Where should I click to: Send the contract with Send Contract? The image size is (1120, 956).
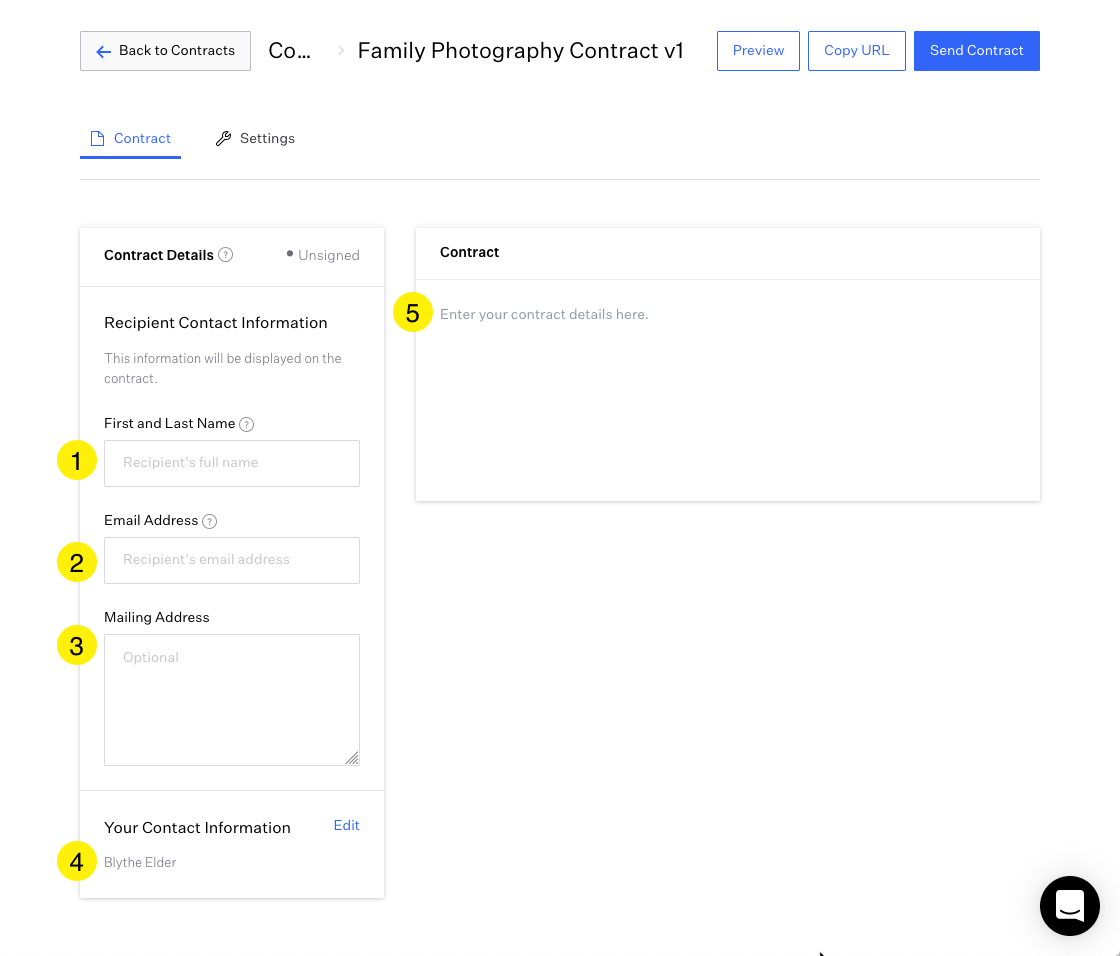click(976, 51)
